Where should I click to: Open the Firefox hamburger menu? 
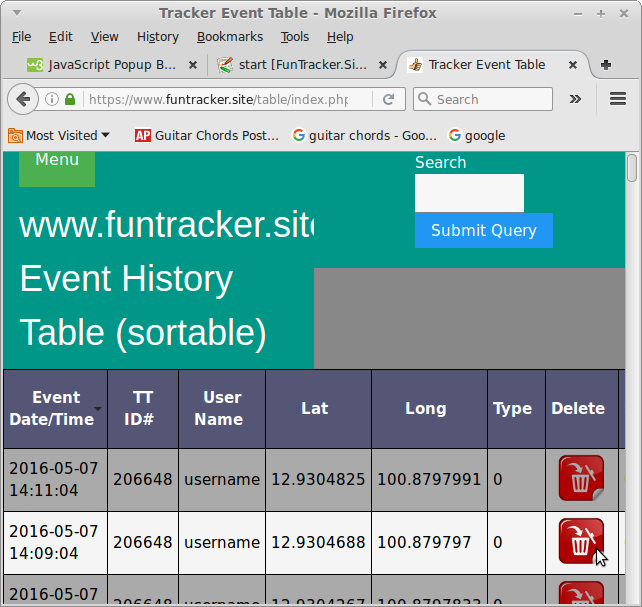click(617, 100)
